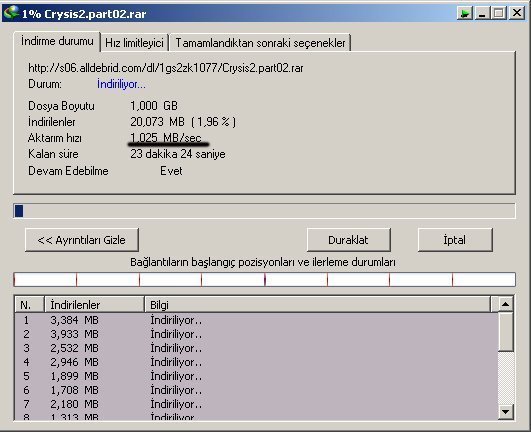
Task: Click the scroll down arrow of connections list
Action: click(506, 412)
